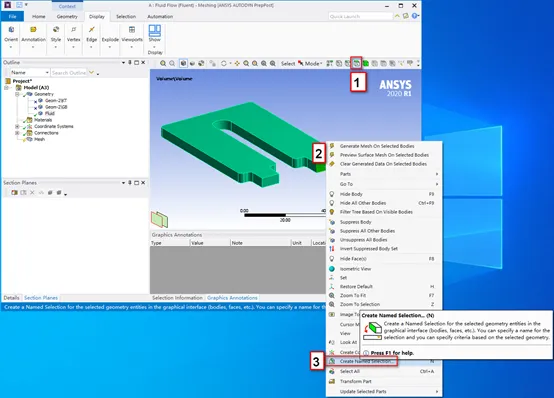
Task: Expand the Coordinate Systems tree node
Action: click(17, 127)
